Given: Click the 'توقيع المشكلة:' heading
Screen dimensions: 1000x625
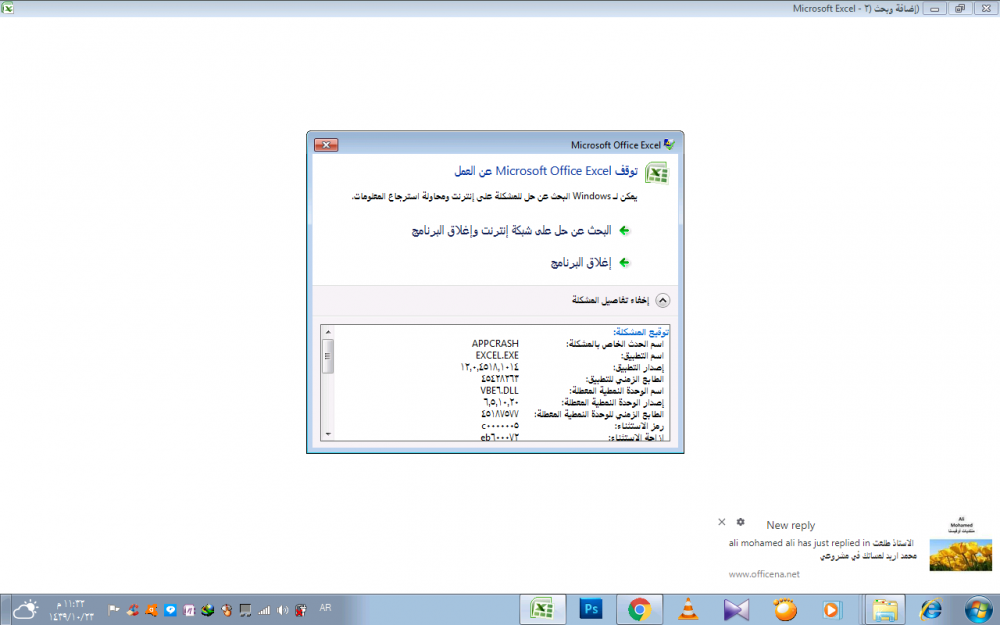Looking at the screenshot, I should click(641, 332).
